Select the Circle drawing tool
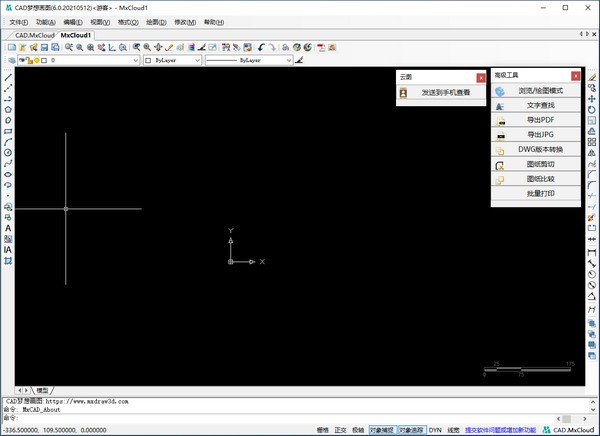The image size is (600, 436). (x=8, y=153)
